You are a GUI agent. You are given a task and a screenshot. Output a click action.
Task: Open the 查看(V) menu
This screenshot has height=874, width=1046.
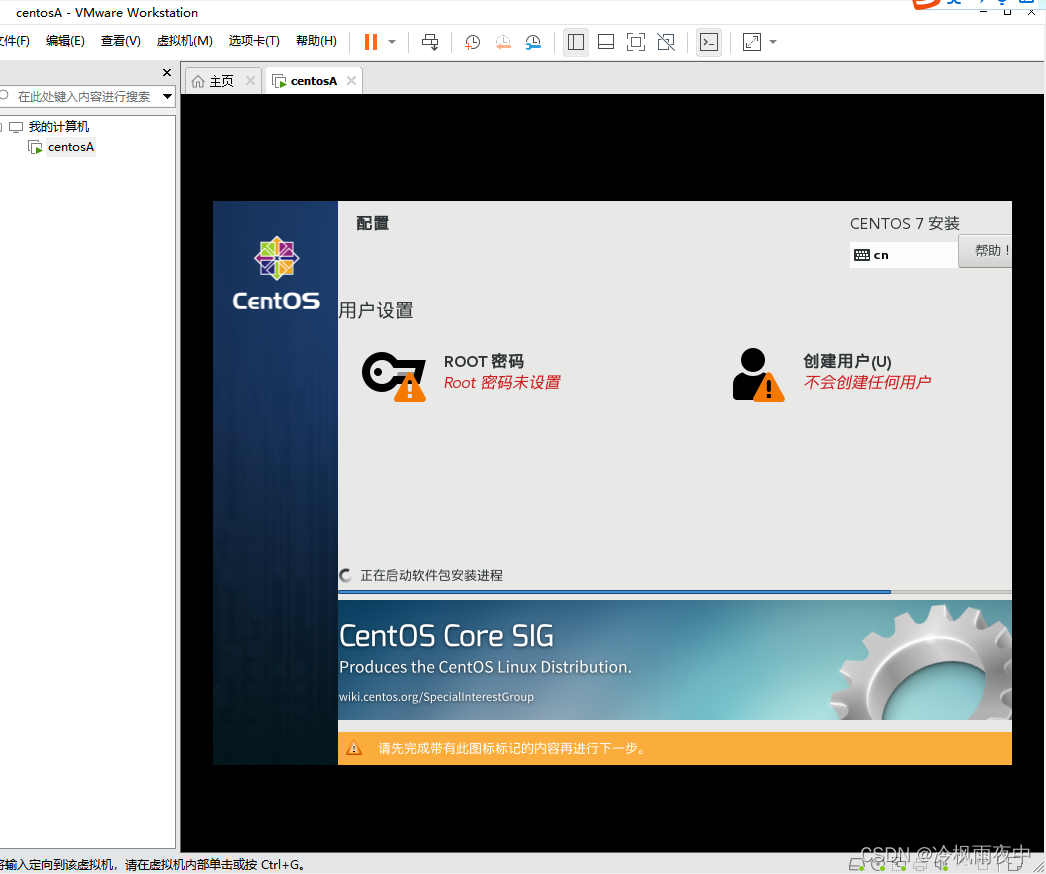pos(121,41)
